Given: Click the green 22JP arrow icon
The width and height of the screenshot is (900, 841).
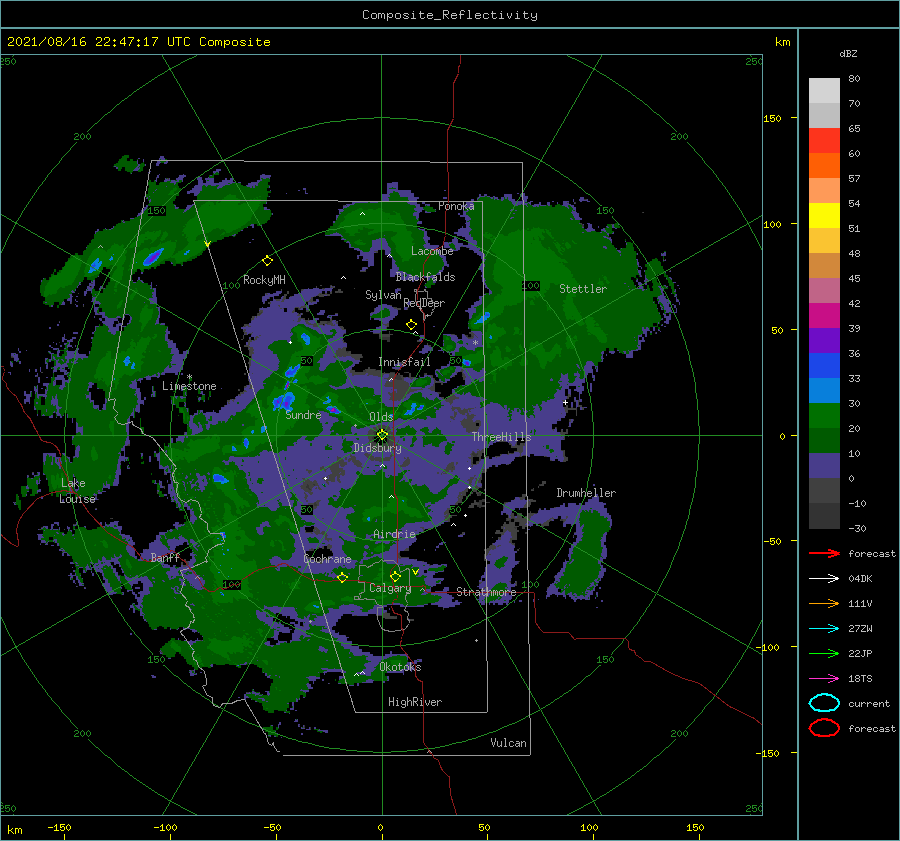Looking at the screenshot, I should click(824, 653).
